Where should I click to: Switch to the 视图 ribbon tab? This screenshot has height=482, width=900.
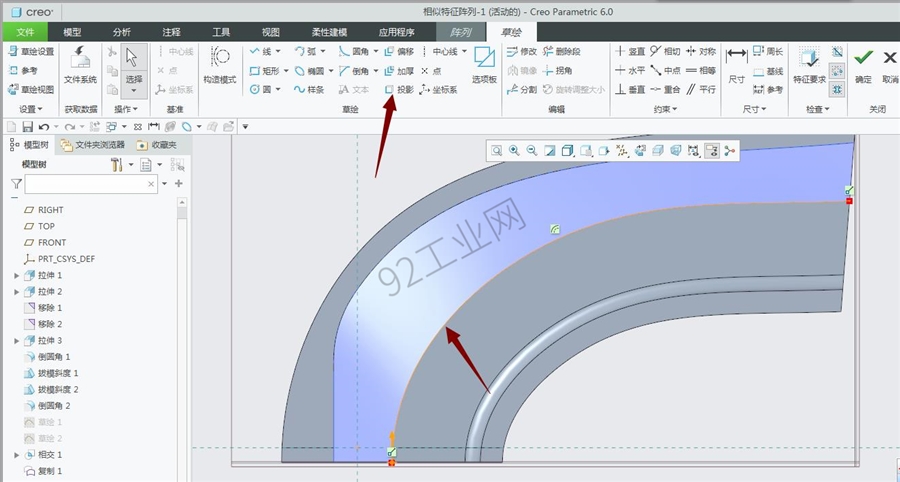click(270, 32)
